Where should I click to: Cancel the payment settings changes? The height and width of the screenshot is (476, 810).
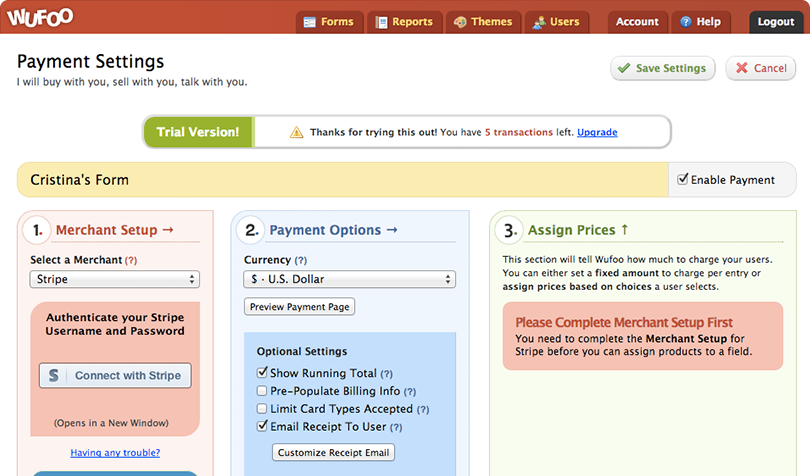(x=760, y=68)
